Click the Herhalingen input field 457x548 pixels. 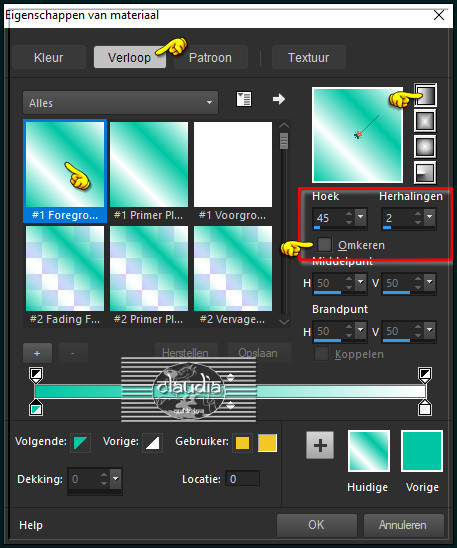tap(398, 218)
